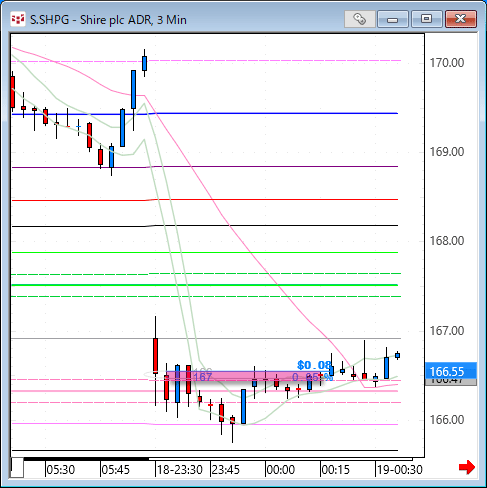Click the tall blue candle at 170.00 high
487x488 pixels.
[x=144, y=63]
